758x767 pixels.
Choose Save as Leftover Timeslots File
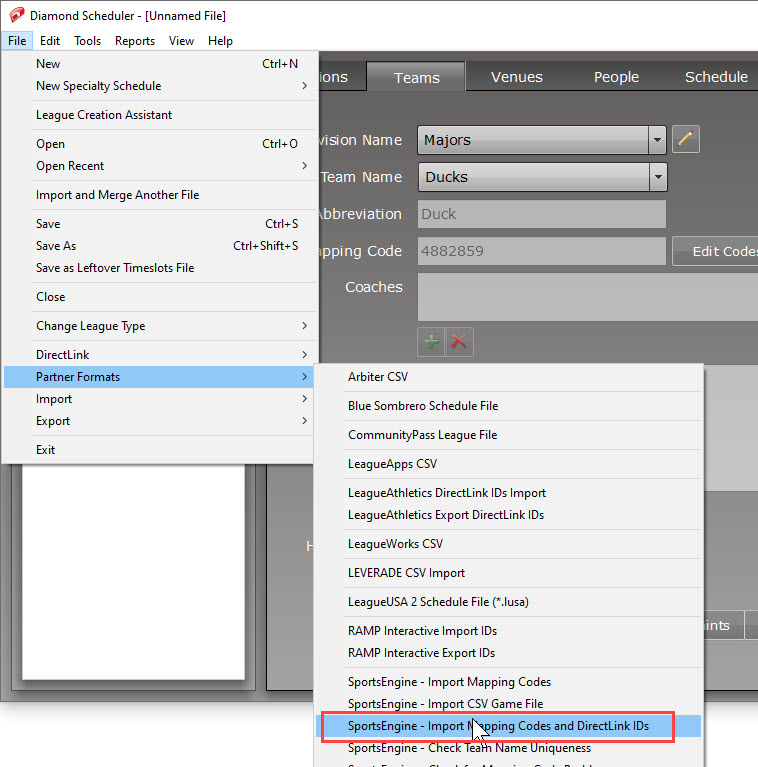(160, 268)
